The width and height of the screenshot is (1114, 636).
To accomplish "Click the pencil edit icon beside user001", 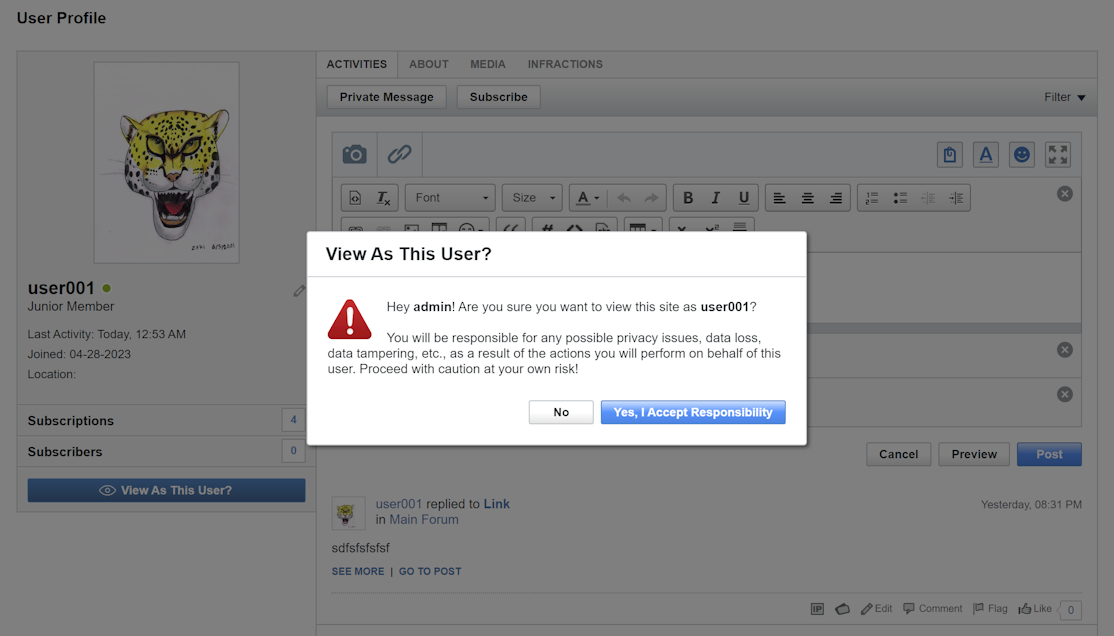I will 299,291.
